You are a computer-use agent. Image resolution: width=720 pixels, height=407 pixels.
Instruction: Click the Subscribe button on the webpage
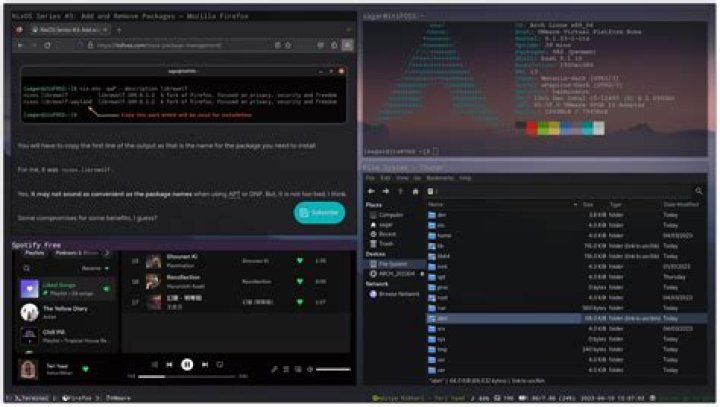[319, 212]
